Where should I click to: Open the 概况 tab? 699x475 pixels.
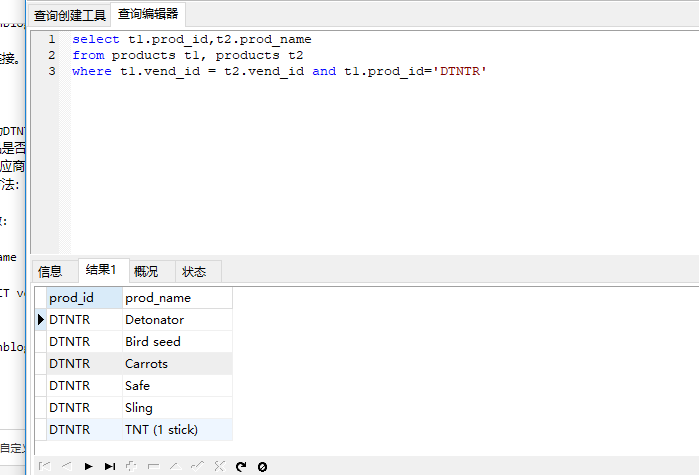pos(146,271)
